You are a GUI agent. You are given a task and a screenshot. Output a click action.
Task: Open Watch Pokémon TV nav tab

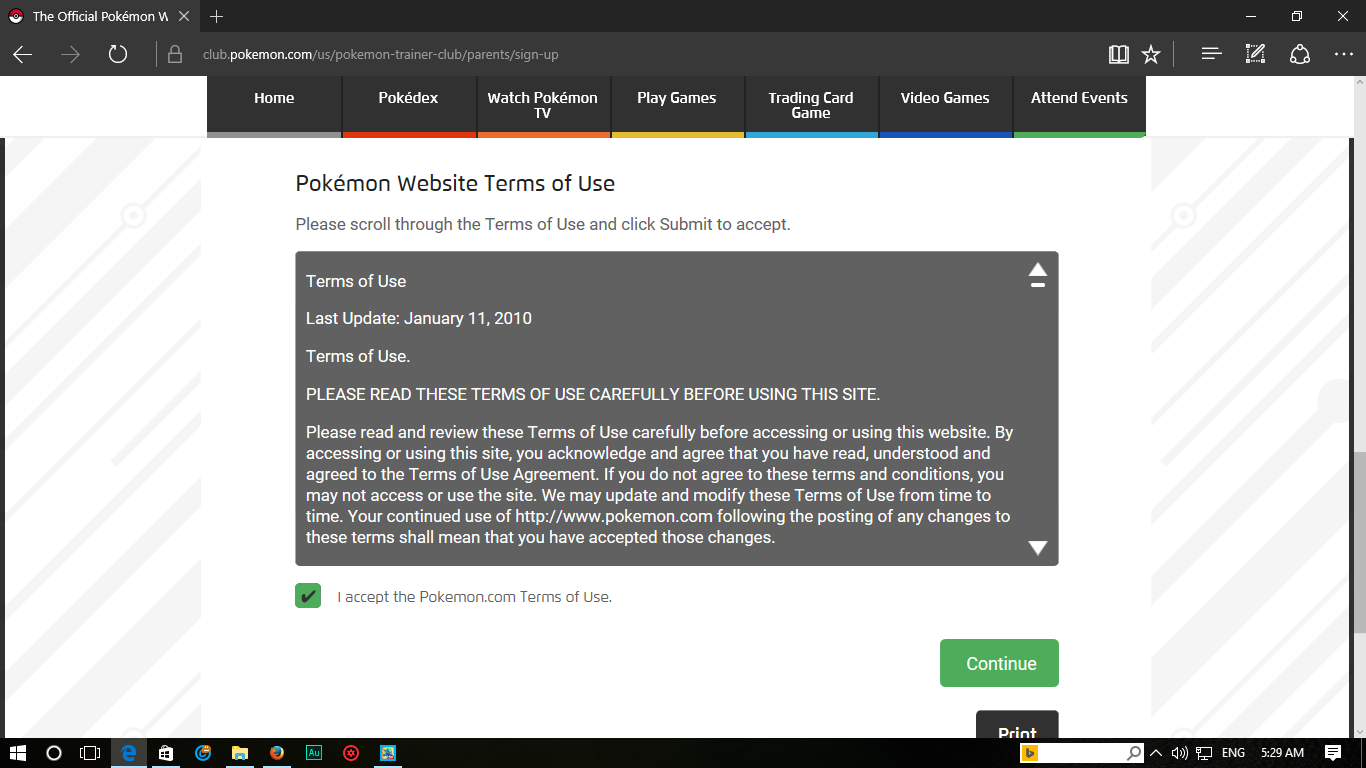pyautogui.click(x=542, y=105)
